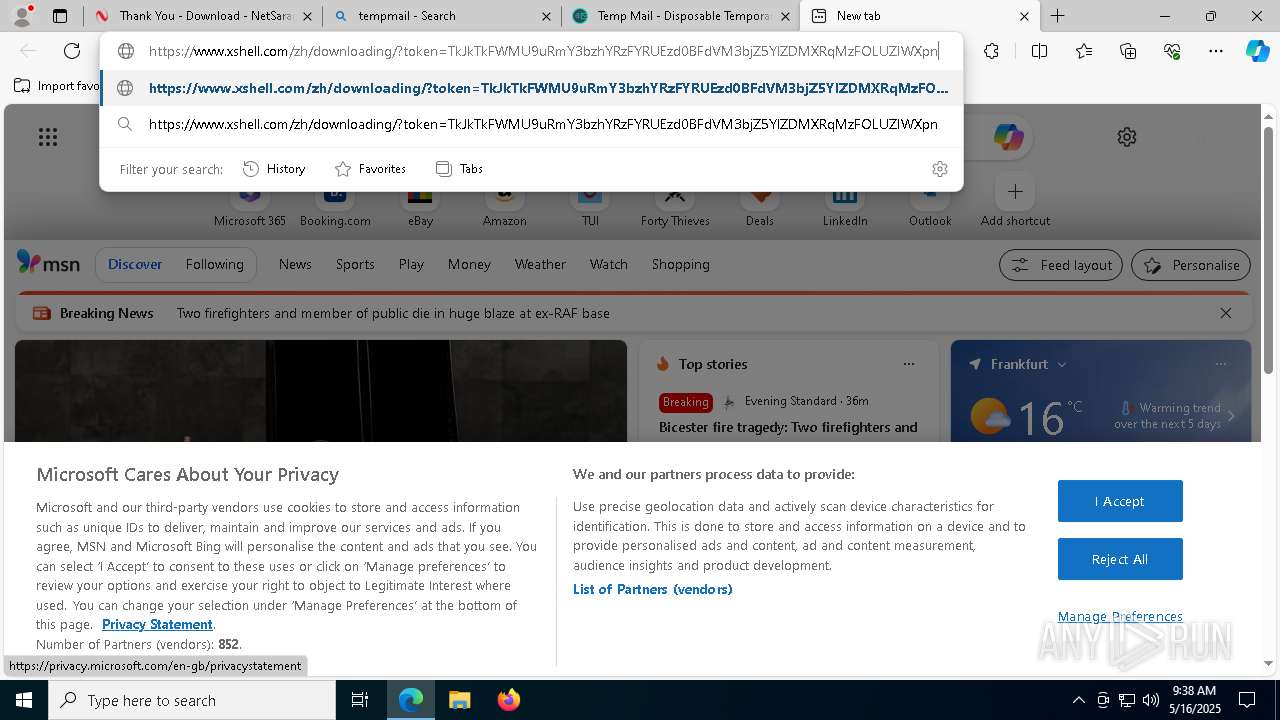The image size is (1280, 720).
Task: Open the apps grid launcher
Action: 48,137
